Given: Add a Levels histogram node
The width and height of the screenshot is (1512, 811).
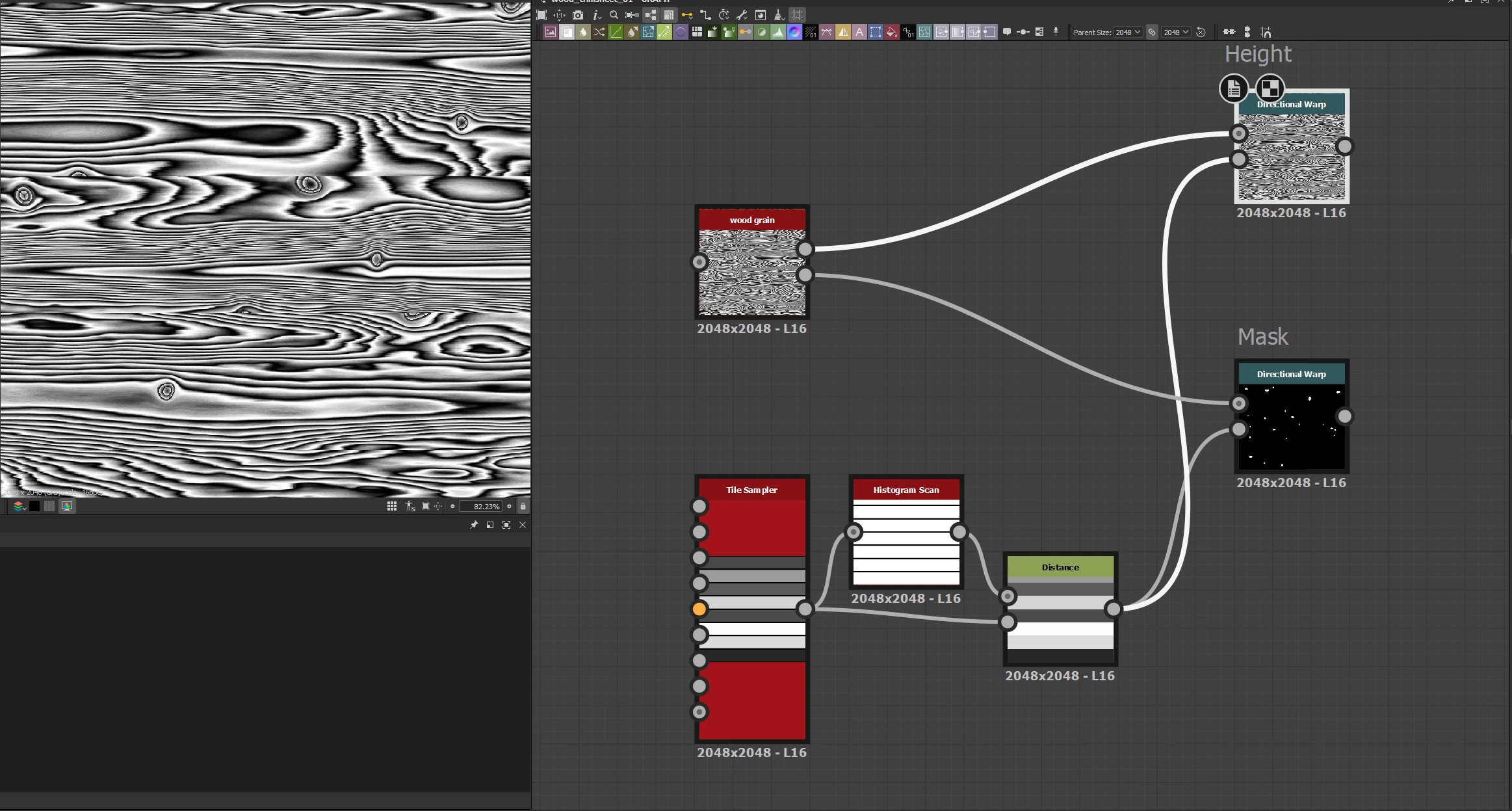Looking at the screenshot, I should point(777,32).
